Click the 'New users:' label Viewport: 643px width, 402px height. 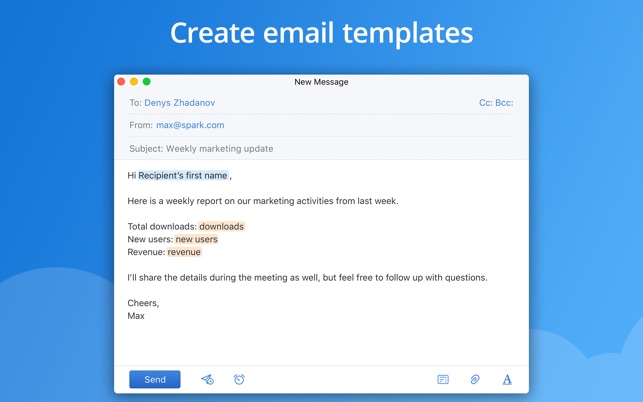(150, 239)
